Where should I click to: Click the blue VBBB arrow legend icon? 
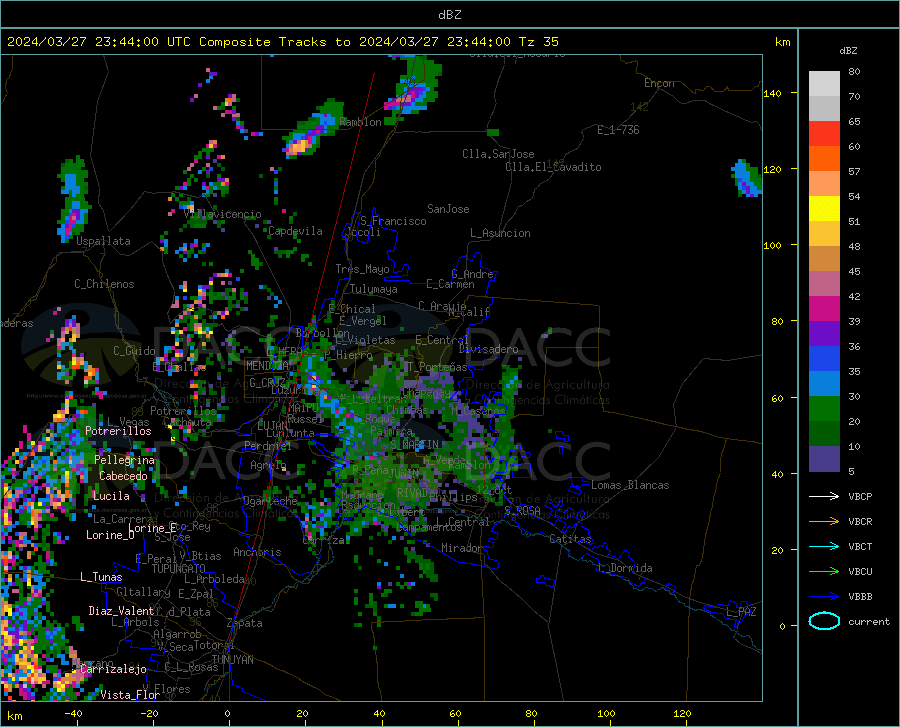point(824,596)
